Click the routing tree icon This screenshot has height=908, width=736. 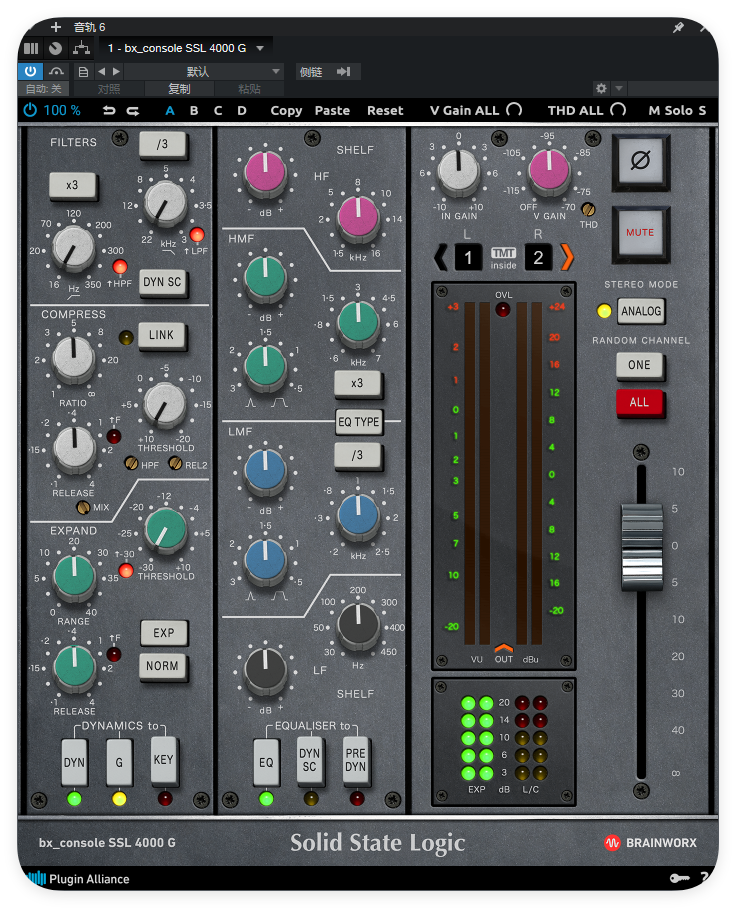pyautogui.click(x=81, y=49)
